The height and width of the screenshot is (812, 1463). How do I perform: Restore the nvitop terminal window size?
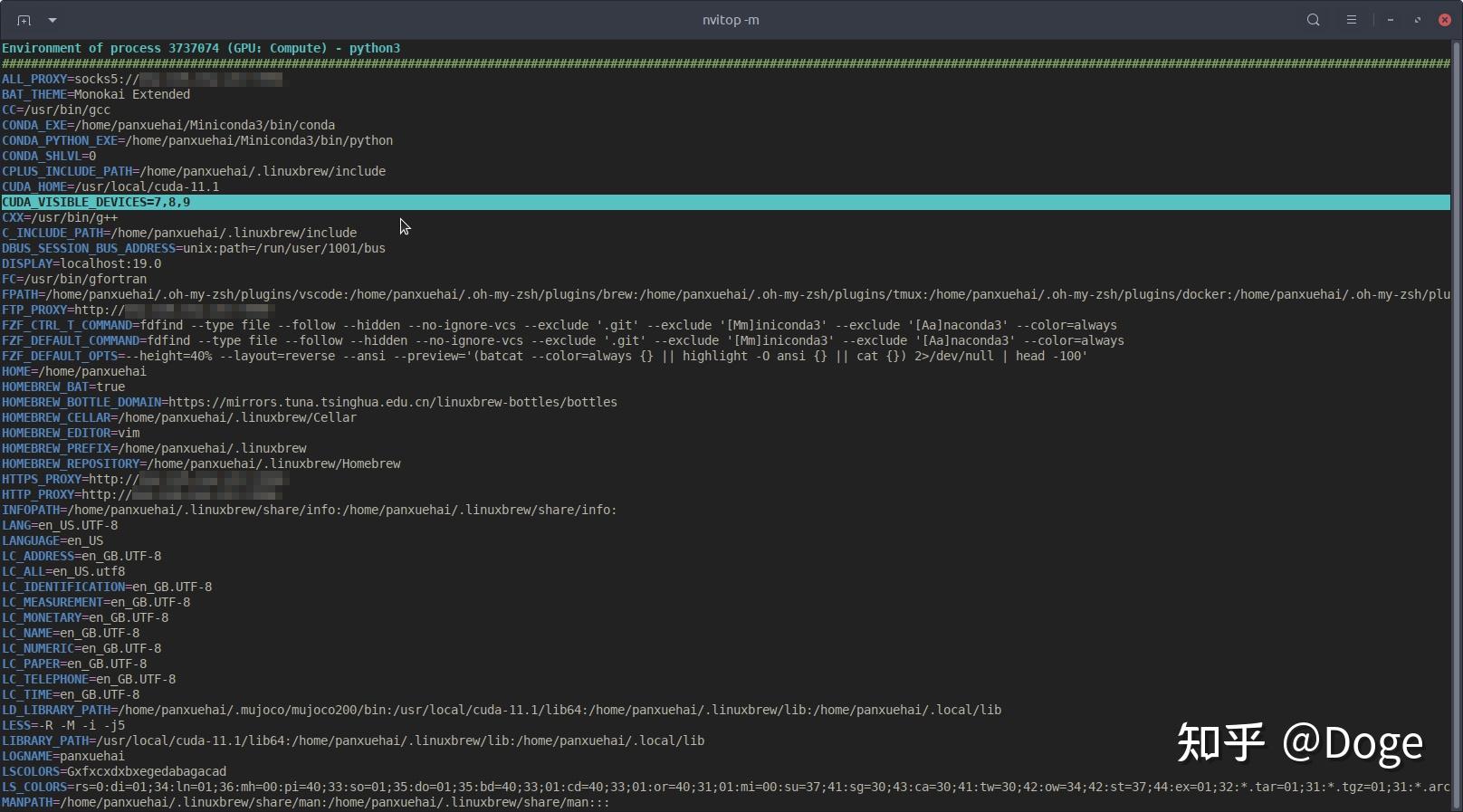point(1418,20)
